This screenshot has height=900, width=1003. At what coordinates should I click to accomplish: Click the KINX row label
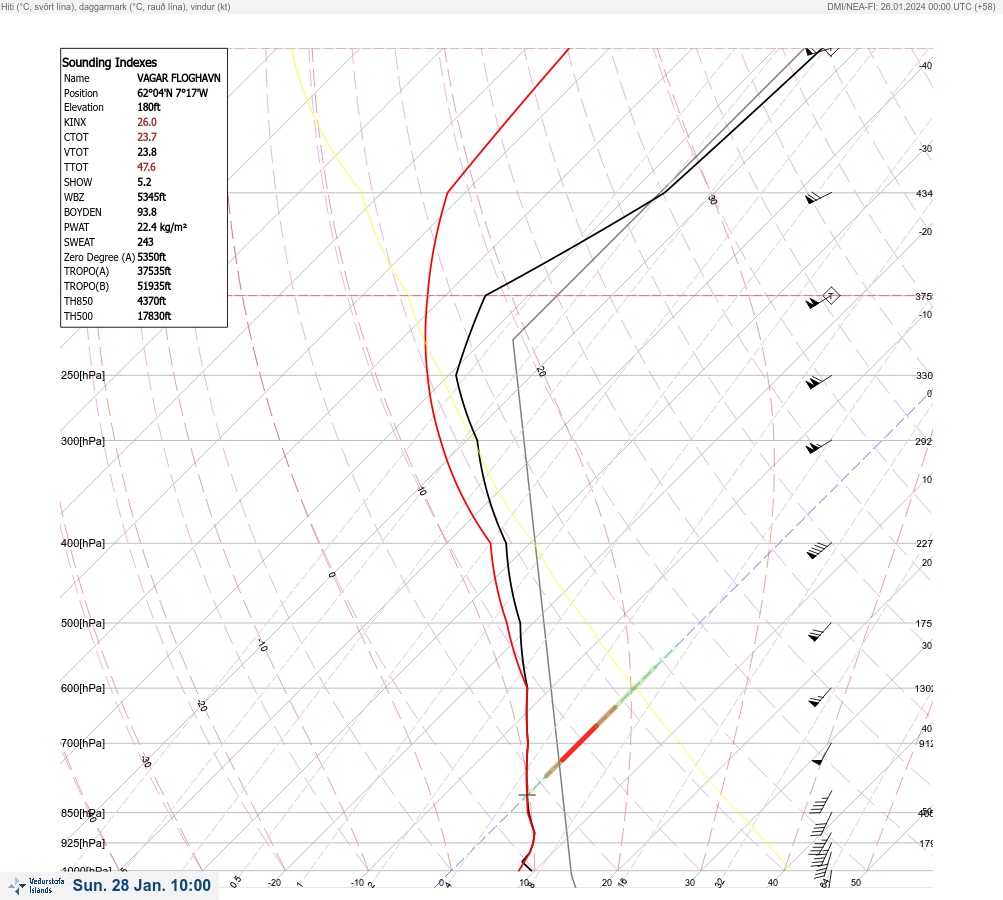75,122
